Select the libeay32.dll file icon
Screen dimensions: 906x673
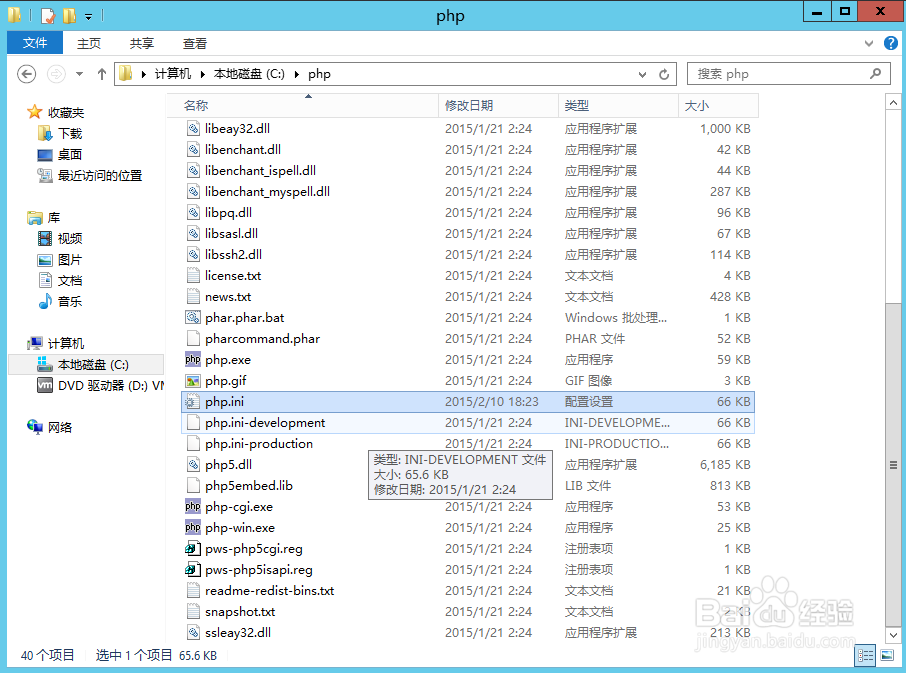tap(193, 128)
